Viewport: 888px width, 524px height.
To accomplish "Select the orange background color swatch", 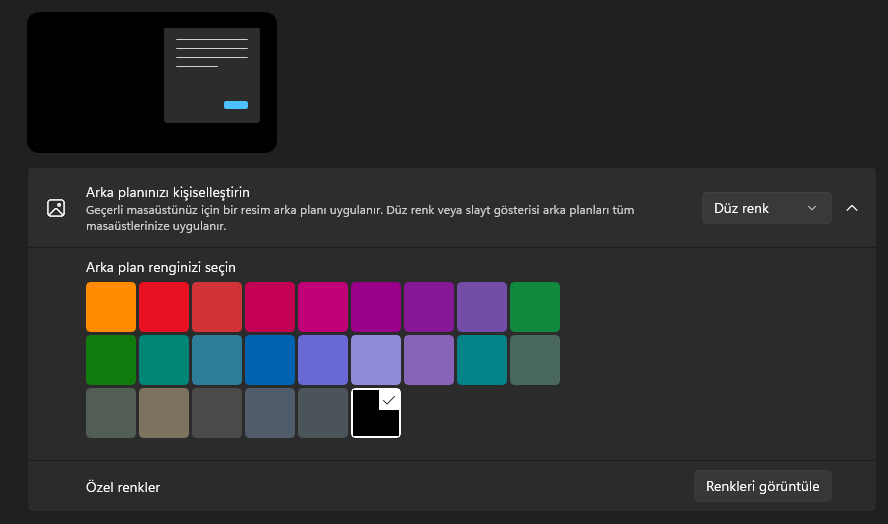I will pyautogui.click(x=111, y=307).
